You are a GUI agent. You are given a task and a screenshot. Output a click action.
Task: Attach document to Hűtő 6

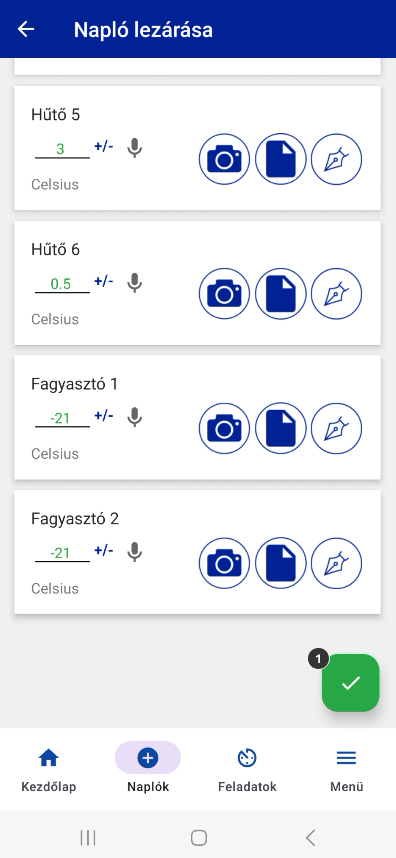281,294
